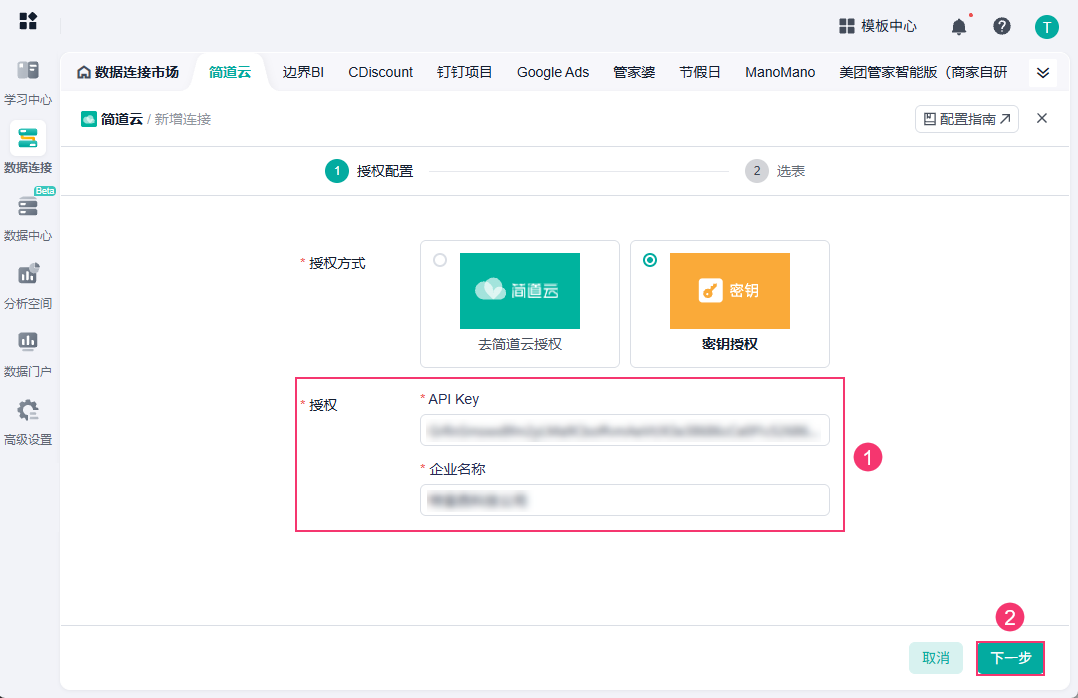This screenshot has width=1078, height=698.
Task: Click the green 简道云 logo image
Action: tap(520, 291)
